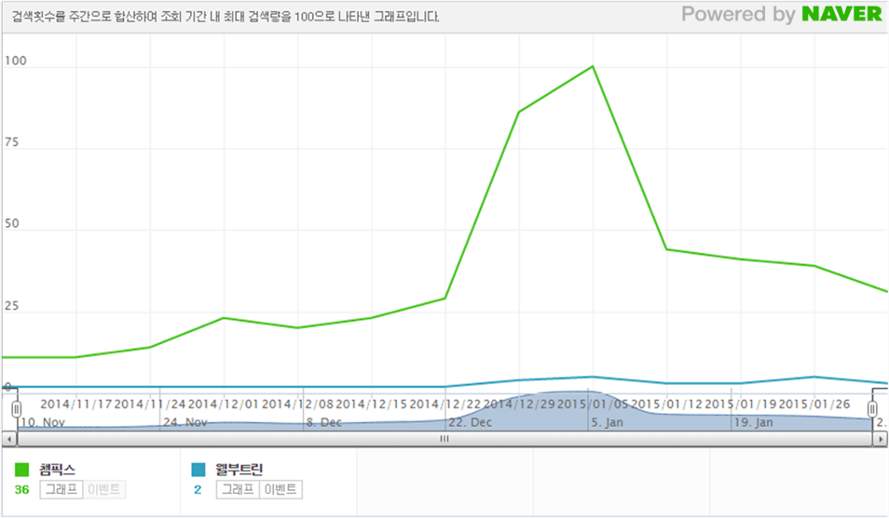This screenshot has width=889, height=518.
Task: Toggle the 그래프 button under 웰부트린
Action: 237,489
